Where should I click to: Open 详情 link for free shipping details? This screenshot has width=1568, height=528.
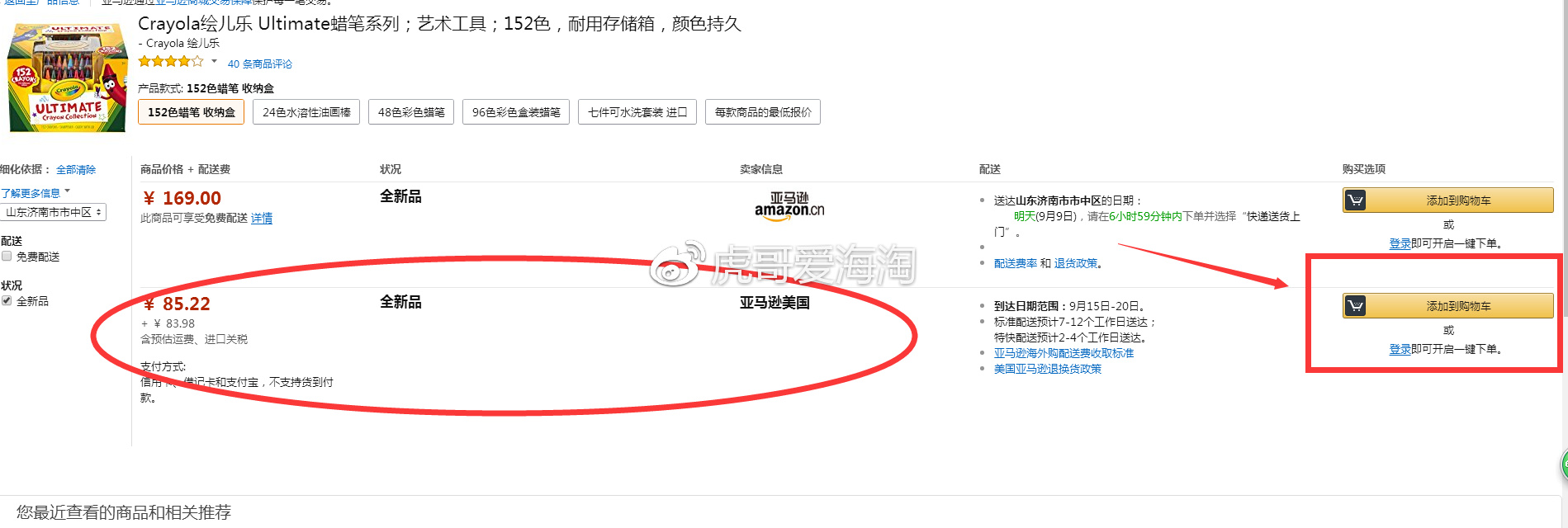[x=262, y=218]
